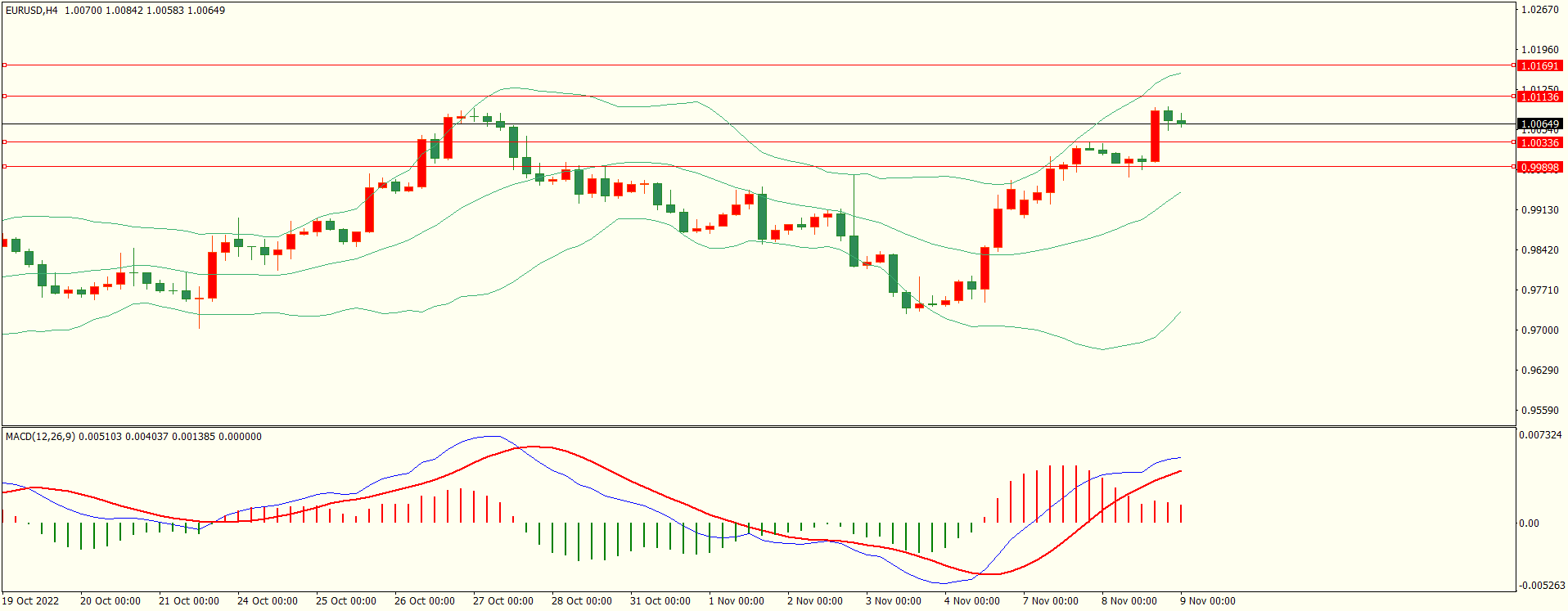Click the MACD scale 0.00 zero label
1568x611 pixels.
coord(1529,523)
